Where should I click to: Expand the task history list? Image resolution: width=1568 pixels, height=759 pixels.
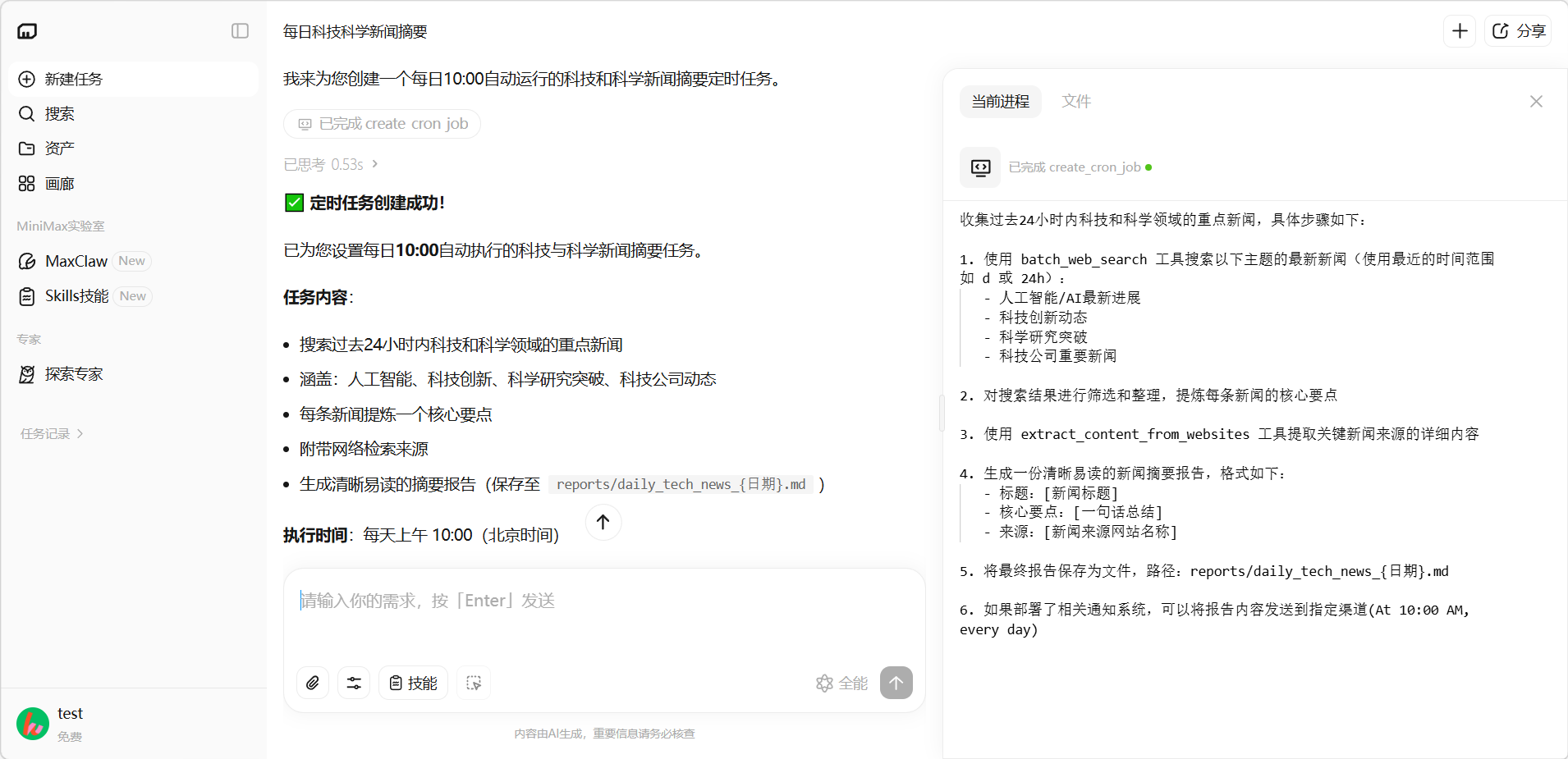tap(52, 433)
